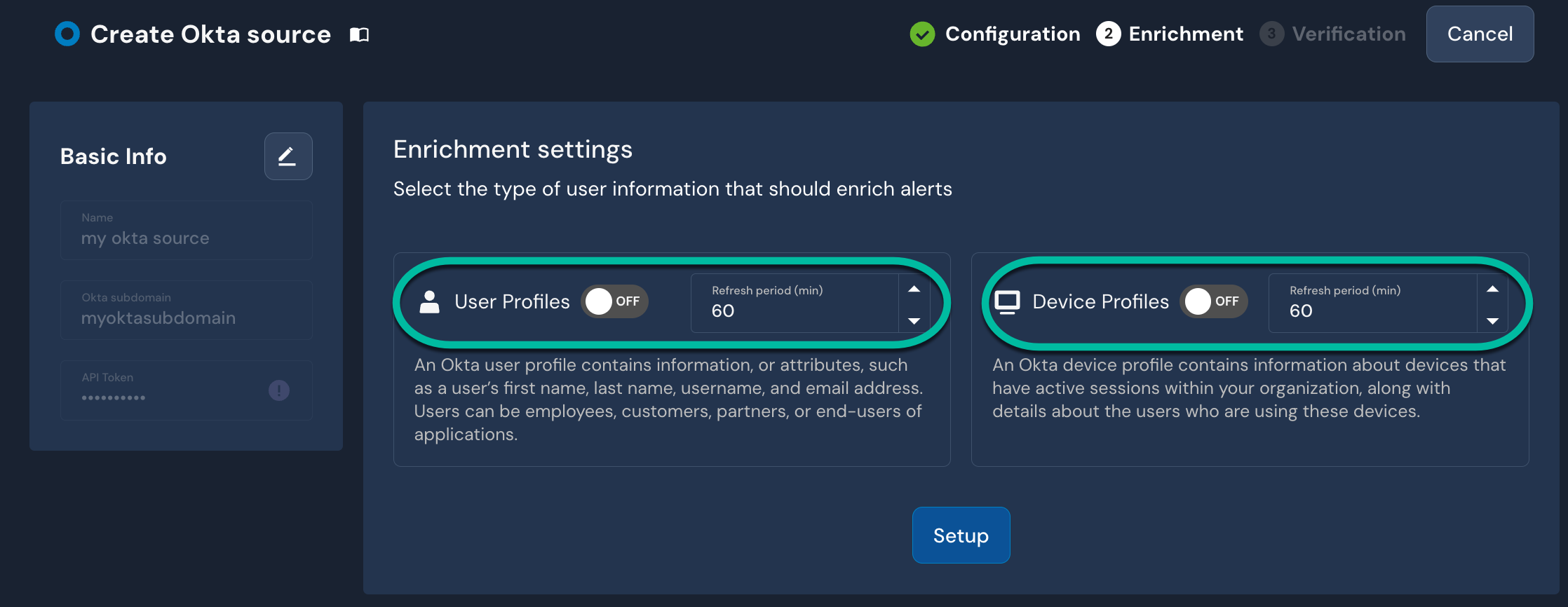Click the Basic Info heading
1568x607 pixels.
114,156
